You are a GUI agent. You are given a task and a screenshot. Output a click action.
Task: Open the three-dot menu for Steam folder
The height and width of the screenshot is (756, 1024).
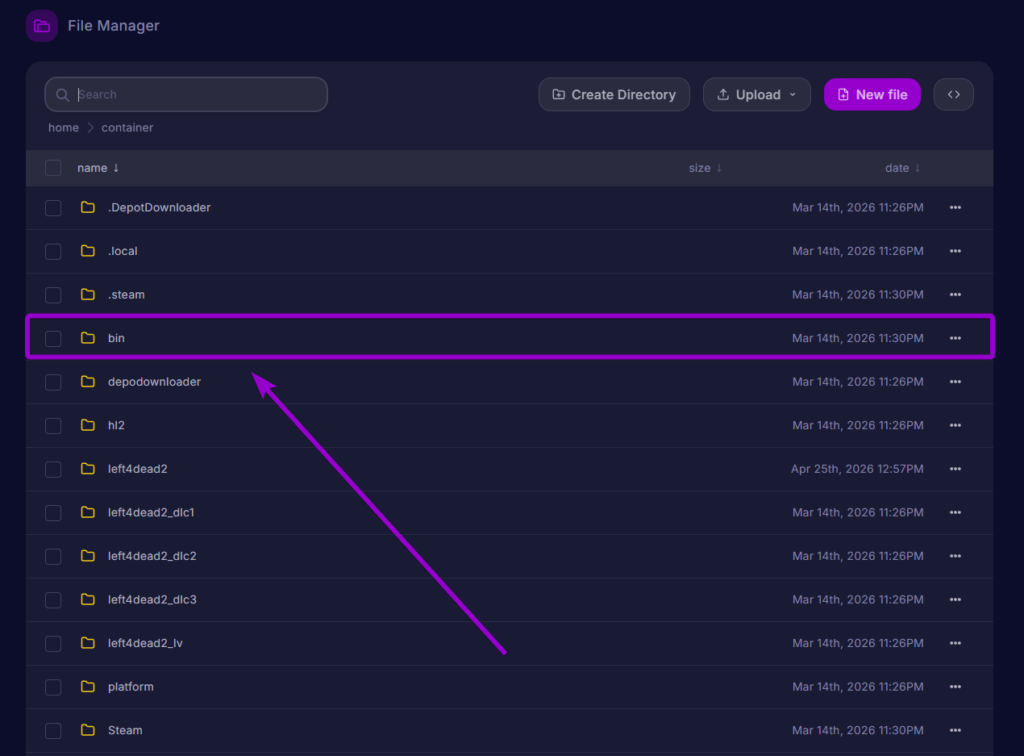pos(955,730)
